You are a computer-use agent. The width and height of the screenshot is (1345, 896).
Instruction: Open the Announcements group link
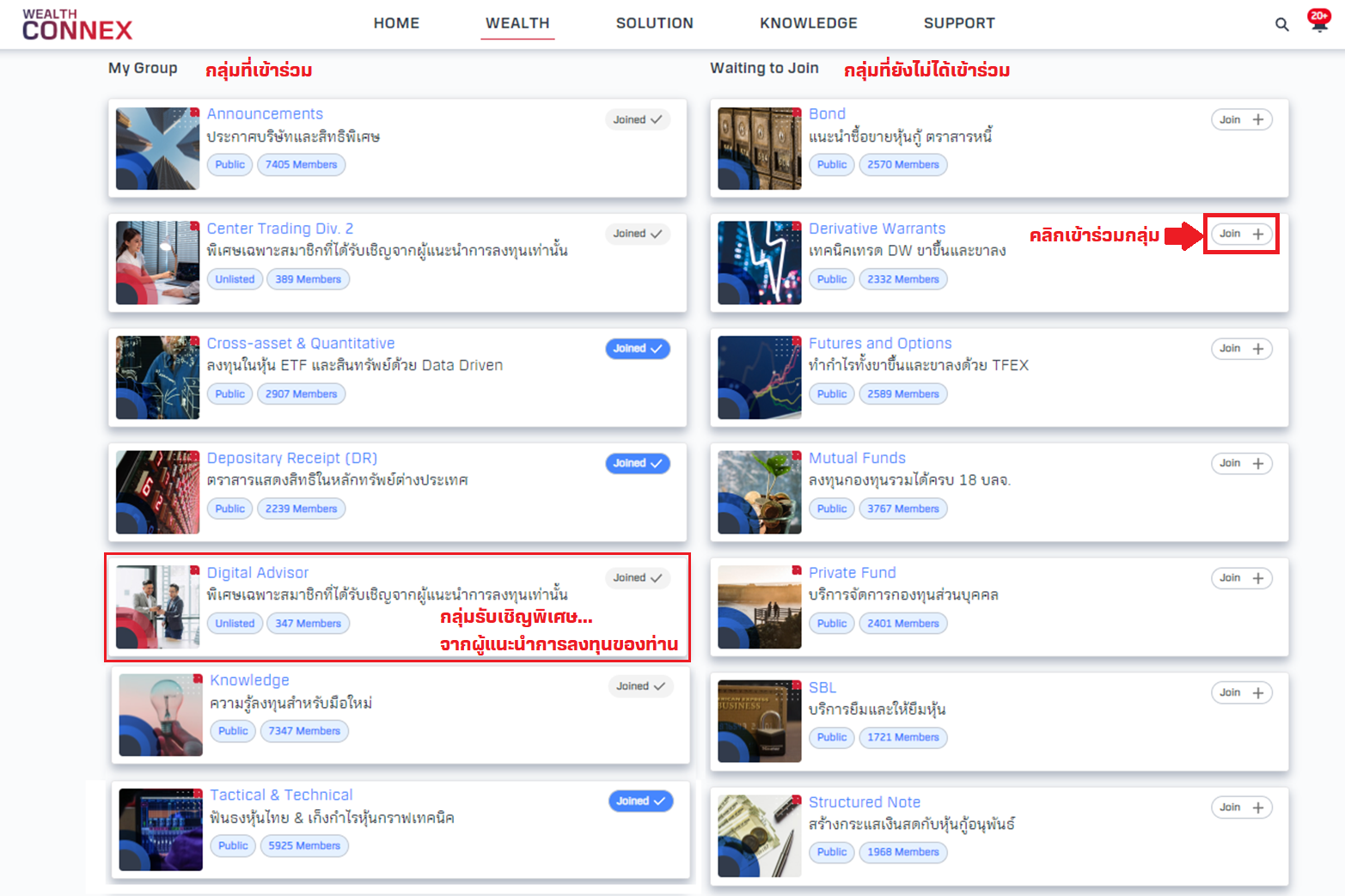265,113
